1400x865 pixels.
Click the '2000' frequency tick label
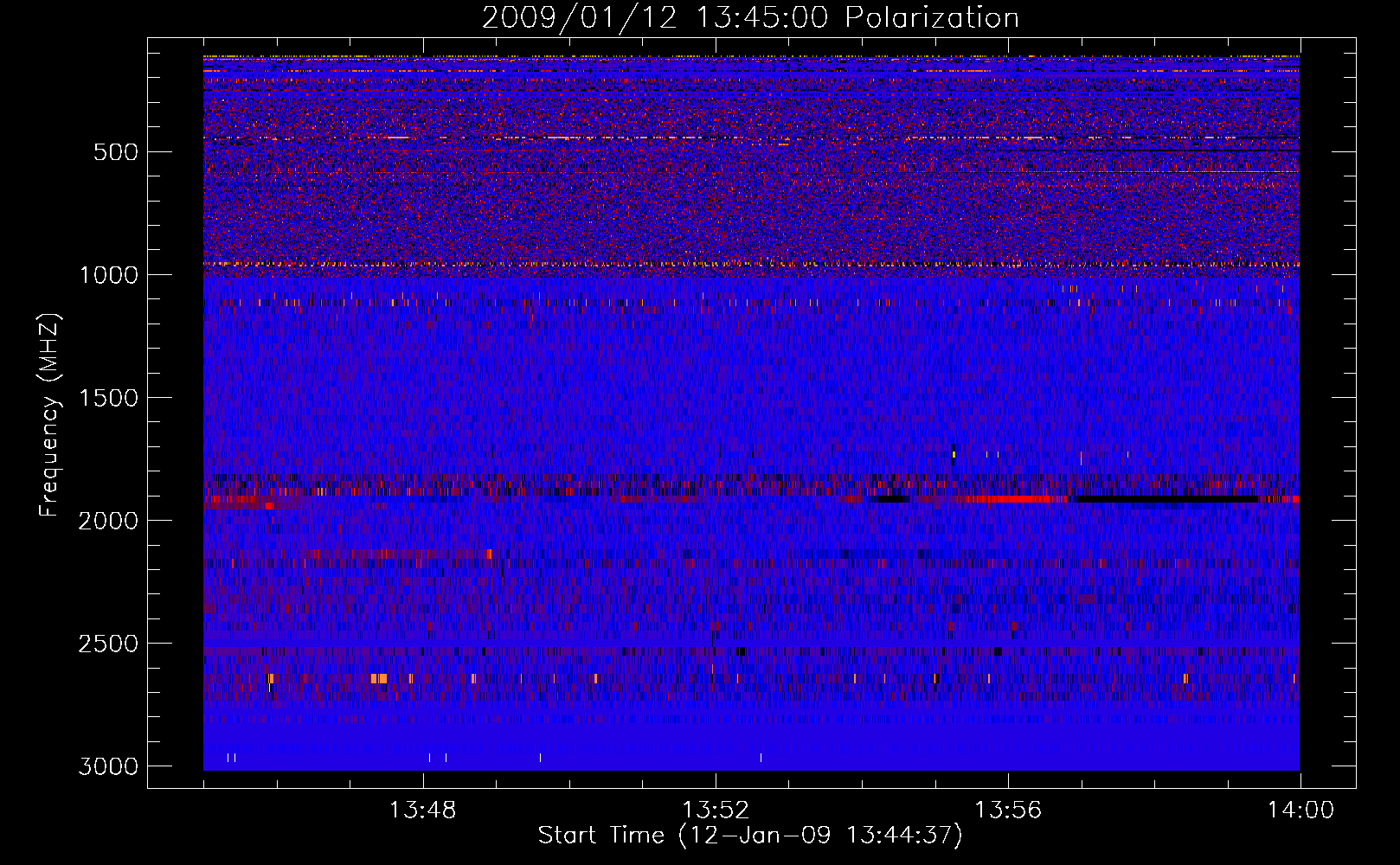108,521
